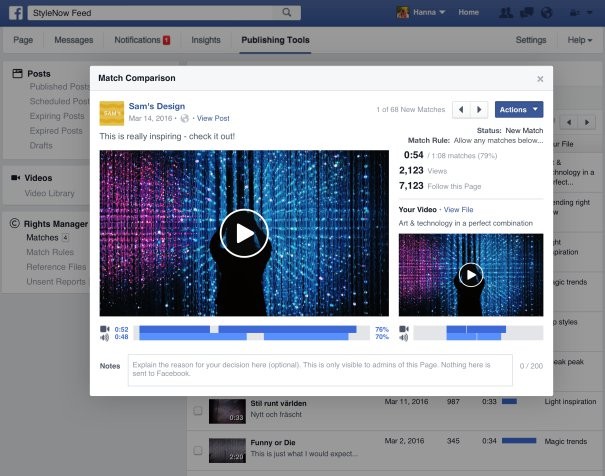Click the Home link in top bar
Screen dimensions: 605x476
tap(468, 12)
